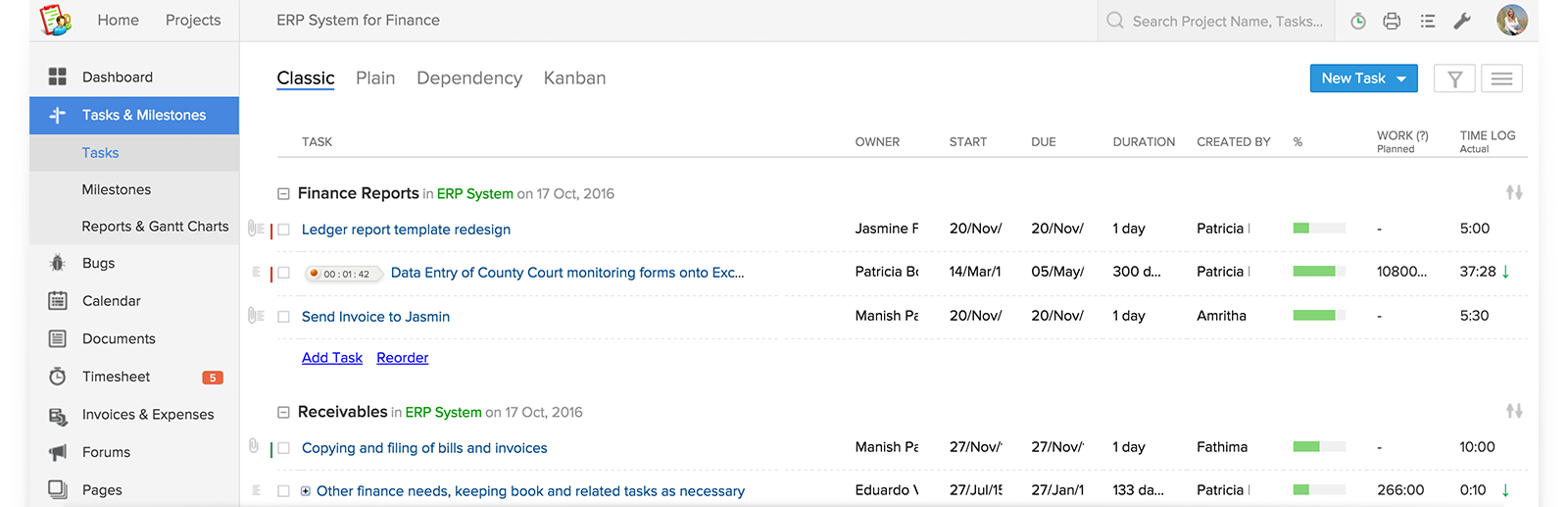Click the printer icon in top bar

(1392, 21)
